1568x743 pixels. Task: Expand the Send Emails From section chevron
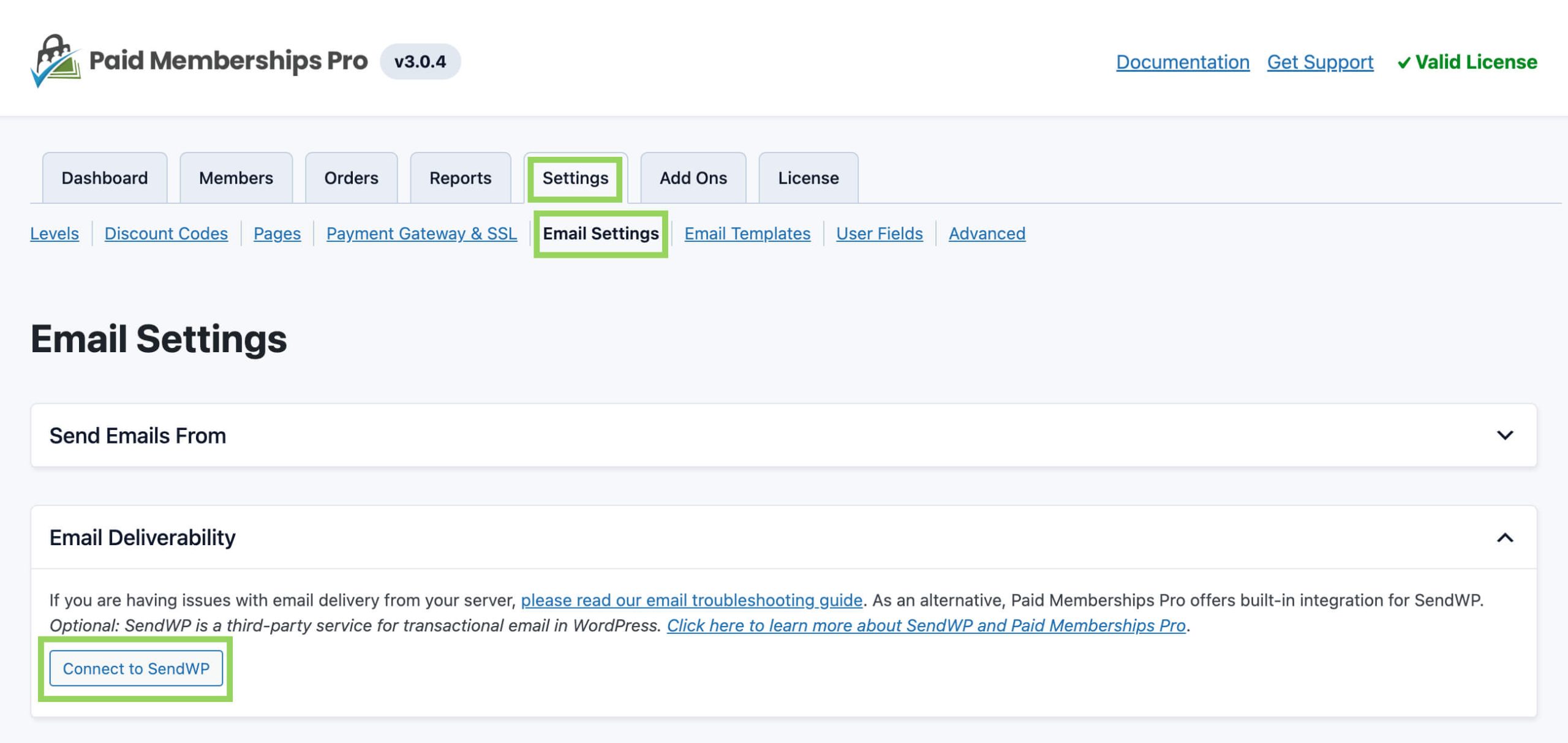(x=1505, y=436)
